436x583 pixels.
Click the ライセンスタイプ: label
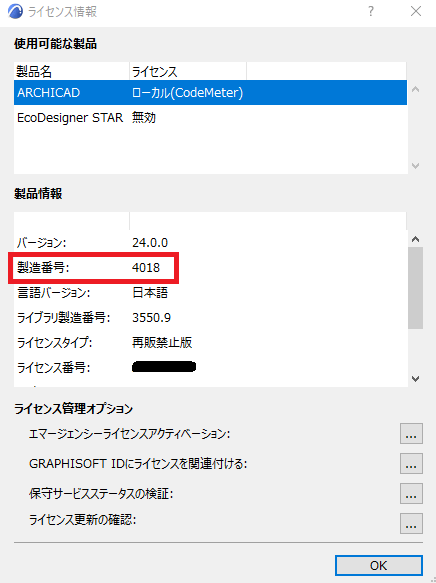coord(55,343)
